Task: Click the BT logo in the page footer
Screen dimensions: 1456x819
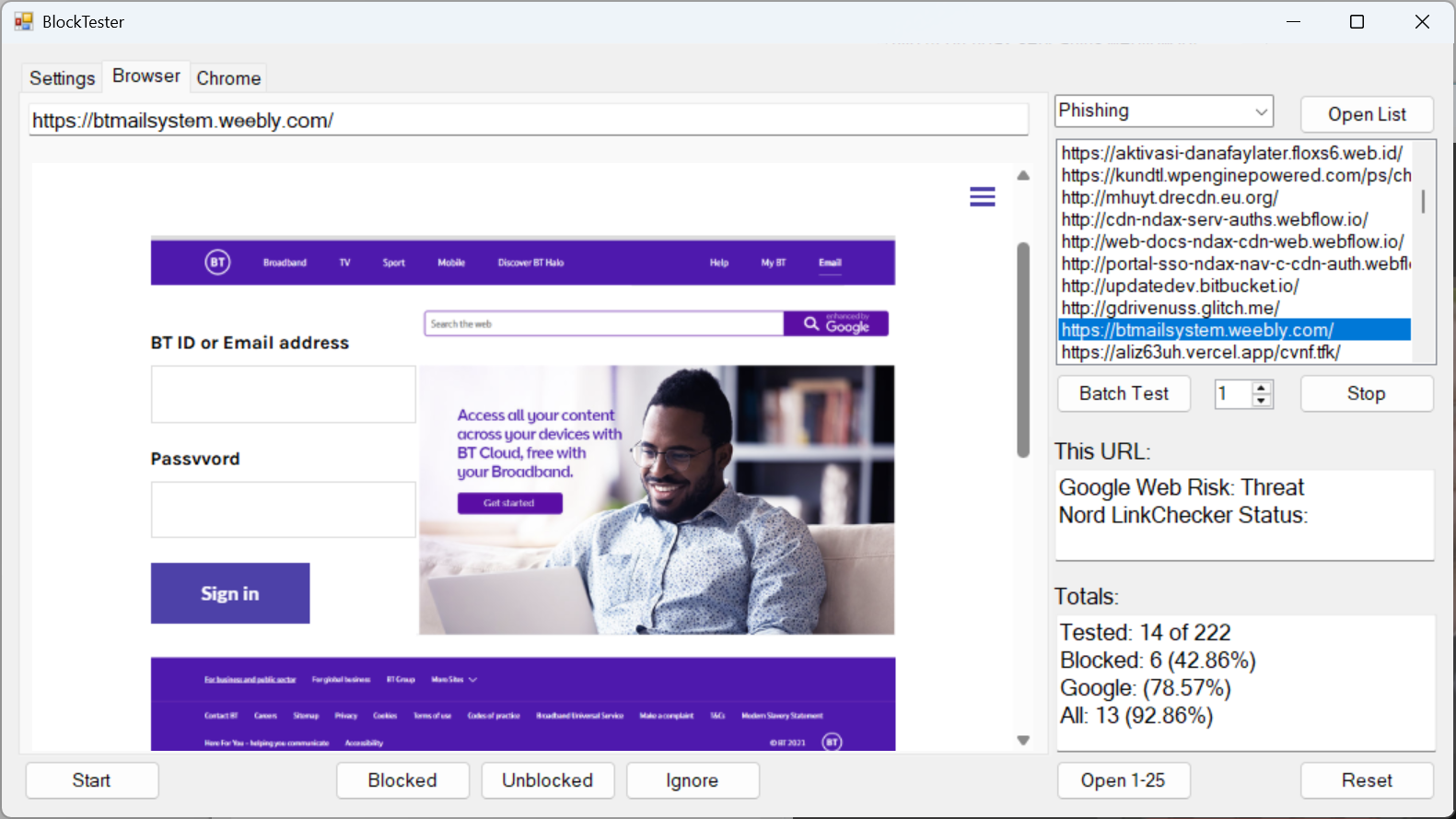Action: click(x=832, y=742)
